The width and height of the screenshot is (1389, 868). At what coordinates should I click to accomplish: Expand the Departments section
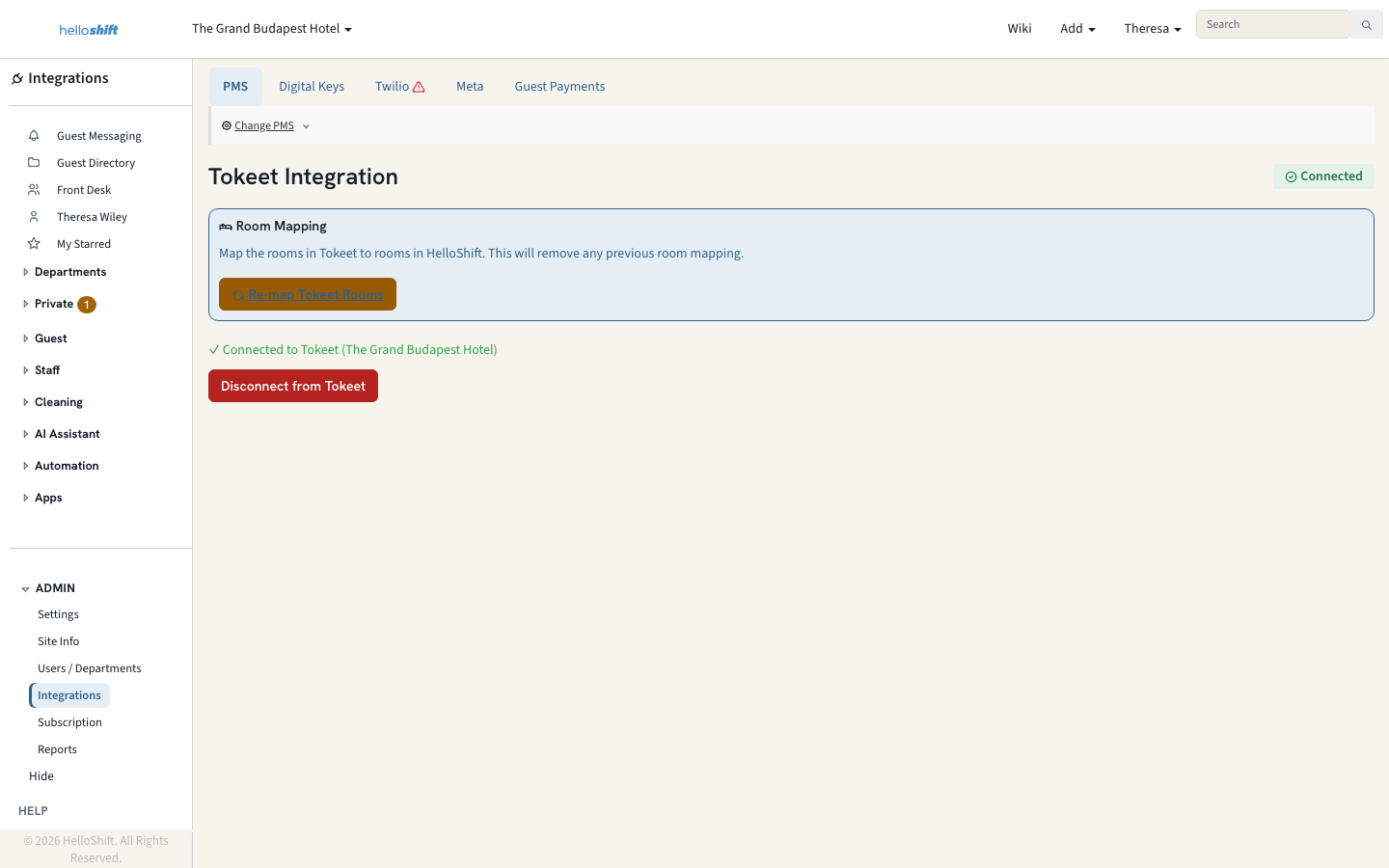26,272
